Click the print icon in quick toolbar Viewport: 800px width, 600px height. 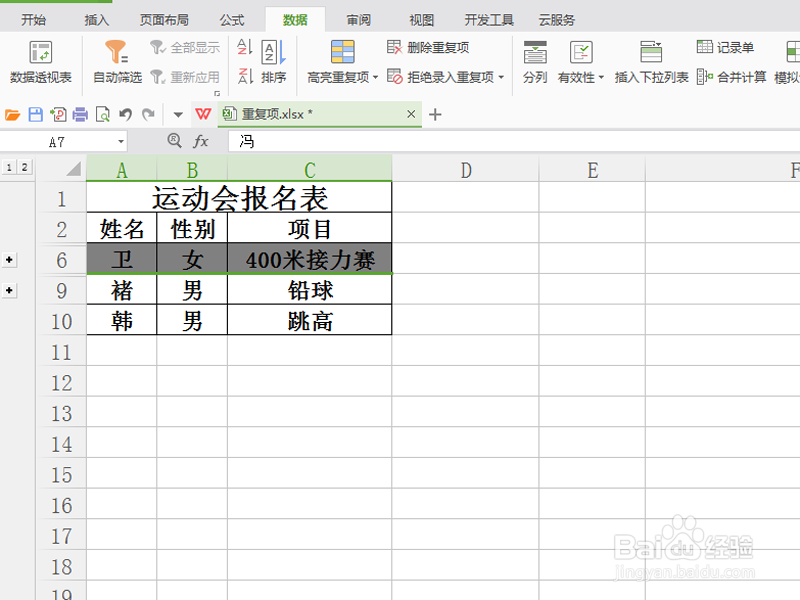[x=80, y=115]
